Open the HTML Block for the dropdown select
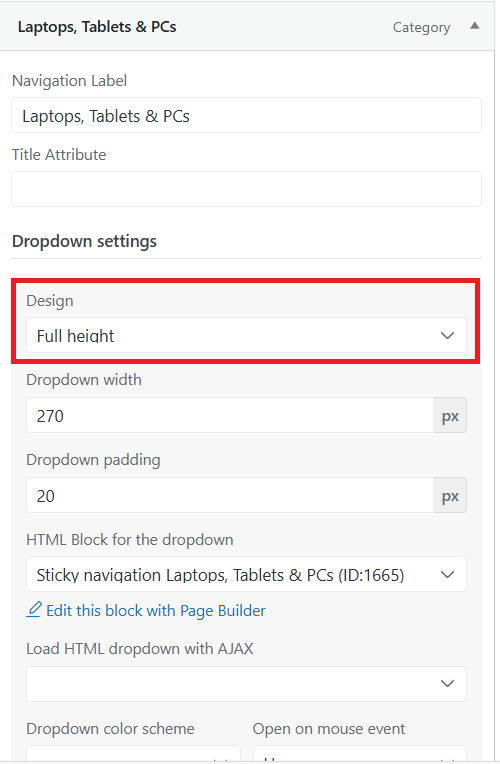This screenshot has width=500, height=764. 246,574
